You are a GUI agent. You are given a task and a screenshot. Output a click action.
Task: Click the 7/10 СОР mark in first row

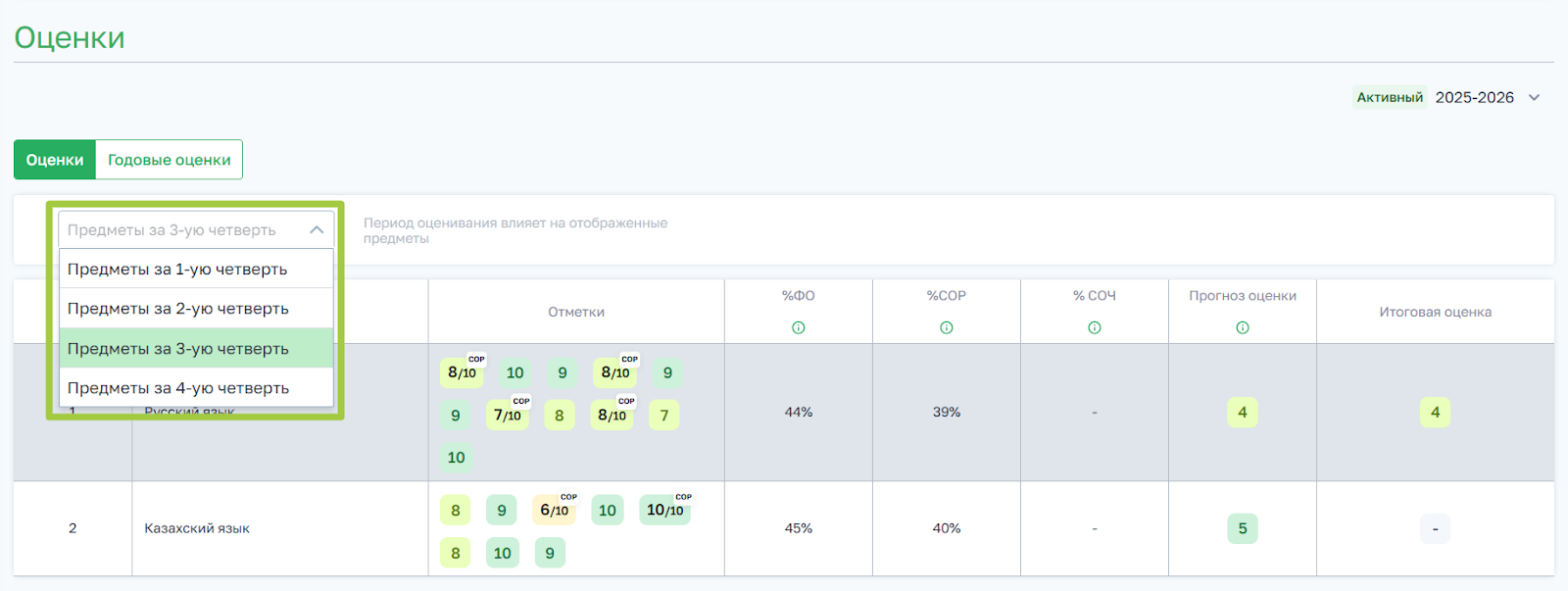[x=508, y=416]
